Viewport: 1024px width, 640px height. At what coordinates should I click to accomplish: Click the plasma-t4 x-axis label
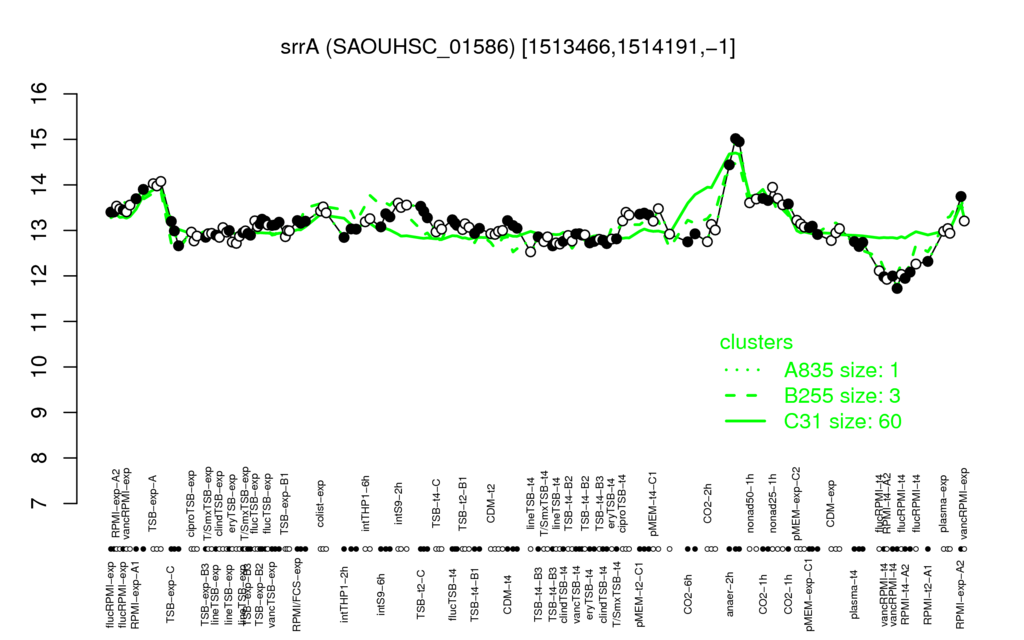click(855, 593)
